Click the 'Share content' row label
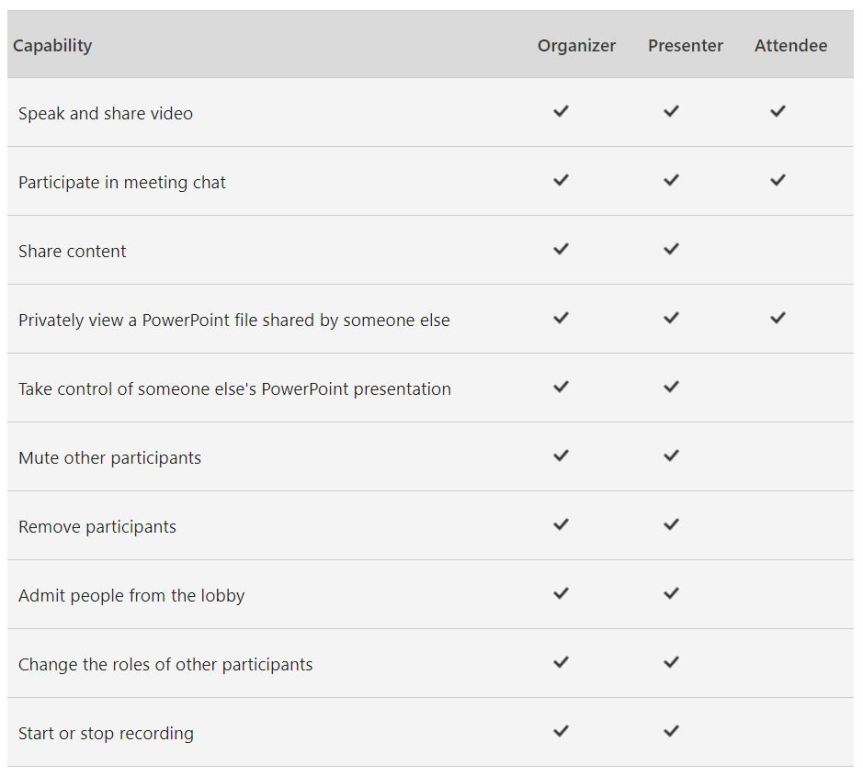863x776 pixels. point(72,251)
